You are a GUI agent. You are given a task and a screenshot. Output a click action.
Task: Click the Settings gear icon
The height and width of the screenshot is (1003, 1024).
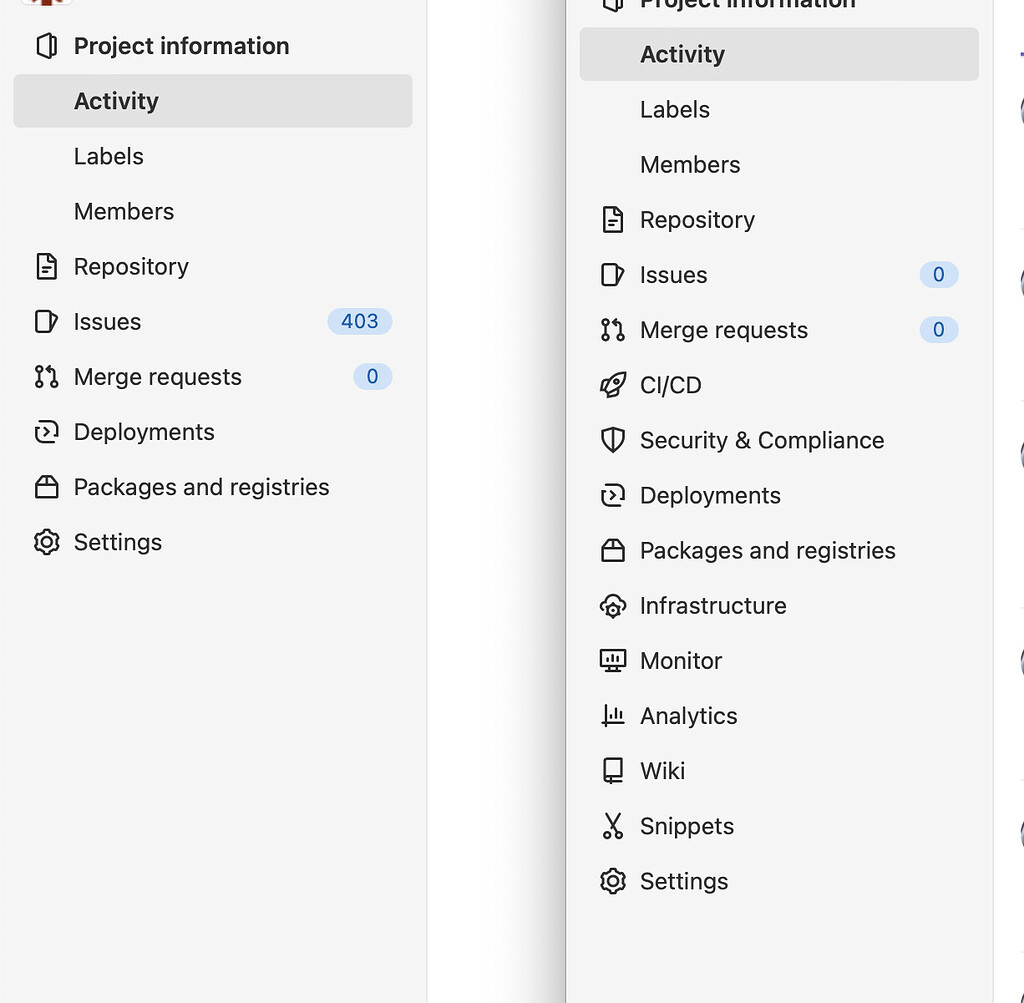click(x=613, y=881)
